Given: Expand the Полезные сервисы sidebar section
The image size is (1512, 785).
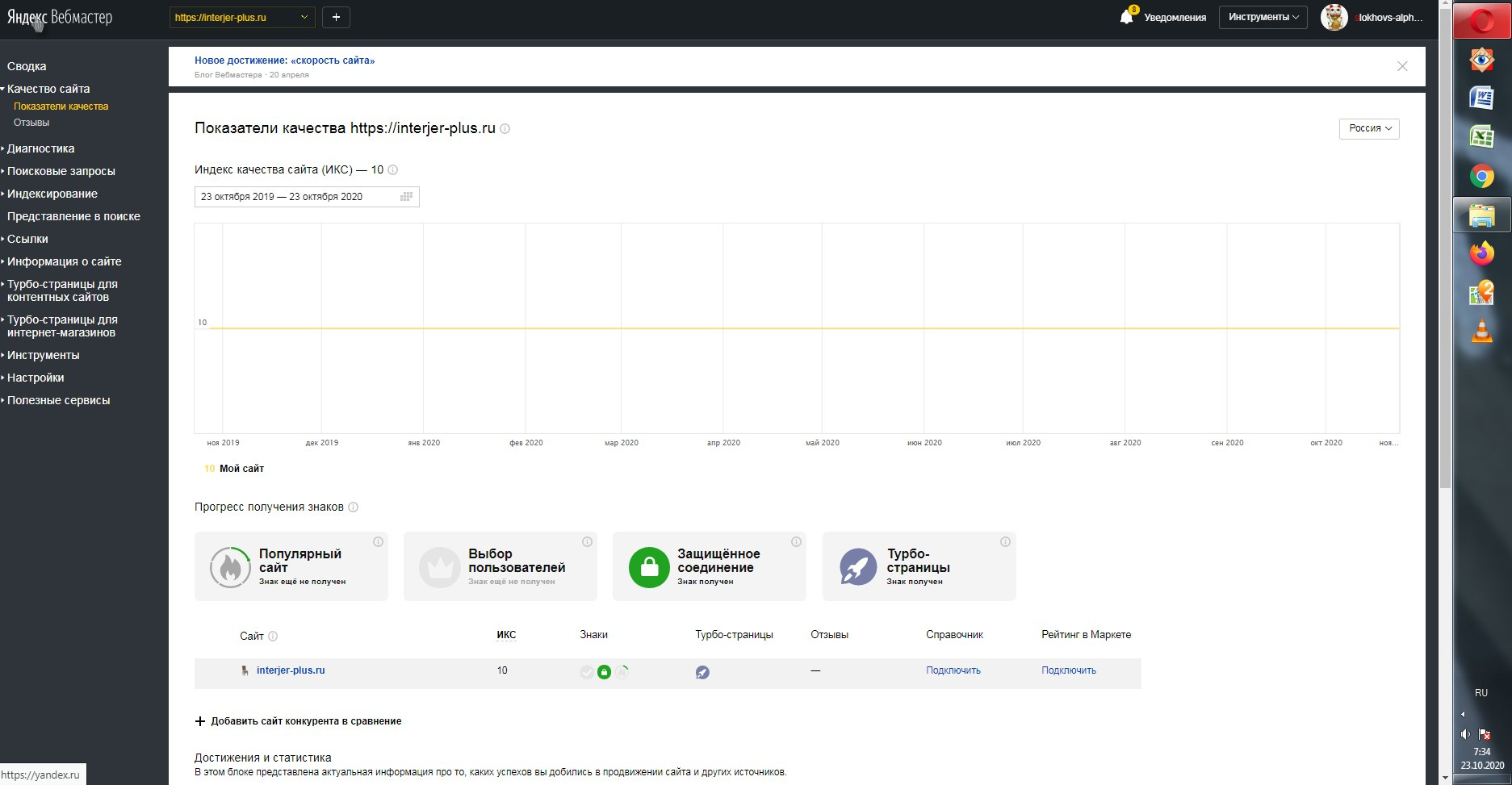Looking at the screenshot, I should coord(58,400).
